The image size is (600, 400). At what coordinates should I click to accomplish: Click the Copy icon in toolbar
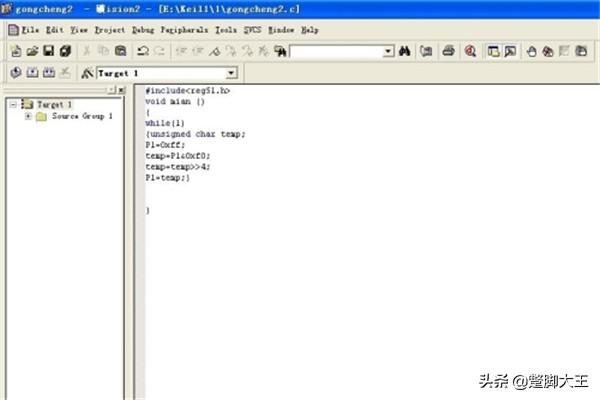pyautogui.click(x=103, y=51)
